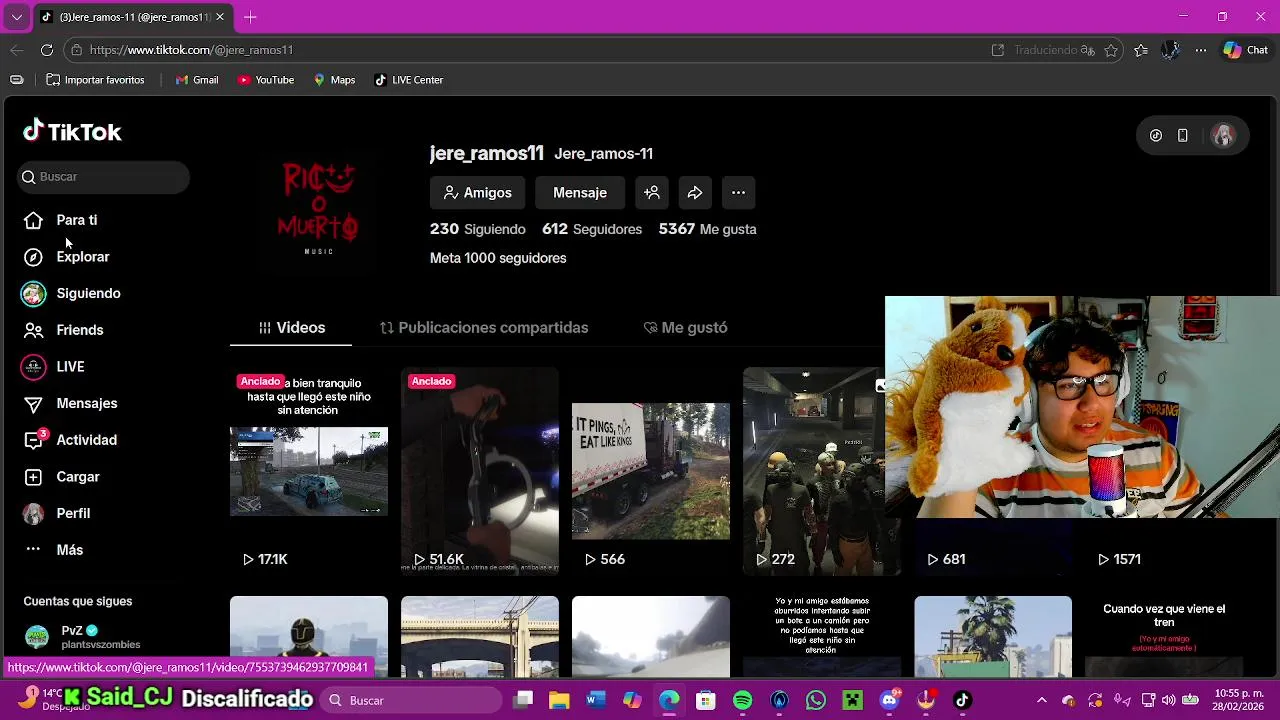
Task: Open Minecraft from the taskbar
Action: click(x=852, y=700)
